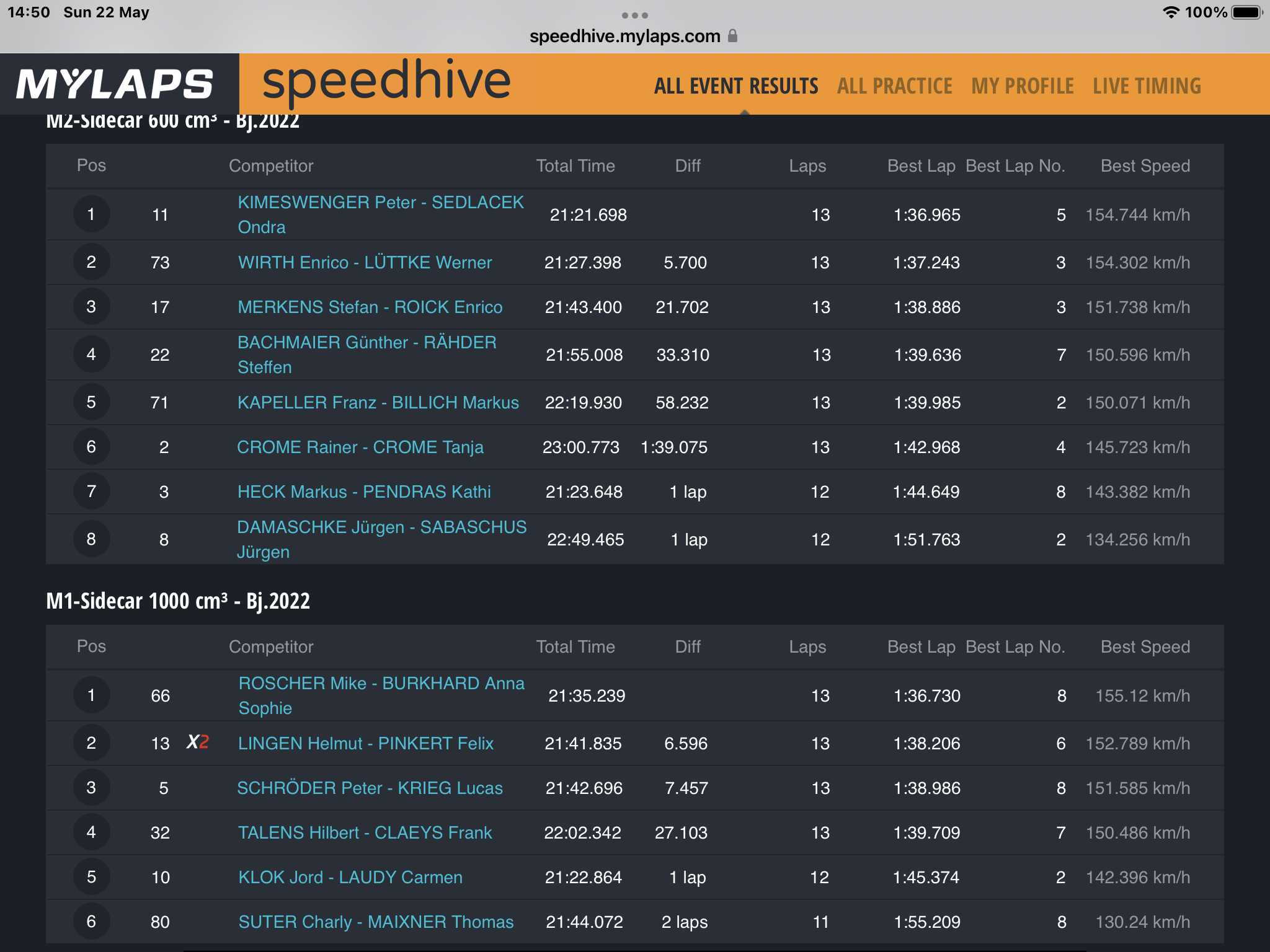
Task: Click position badge 6 in SUTER row
Action: click(91, 922)
